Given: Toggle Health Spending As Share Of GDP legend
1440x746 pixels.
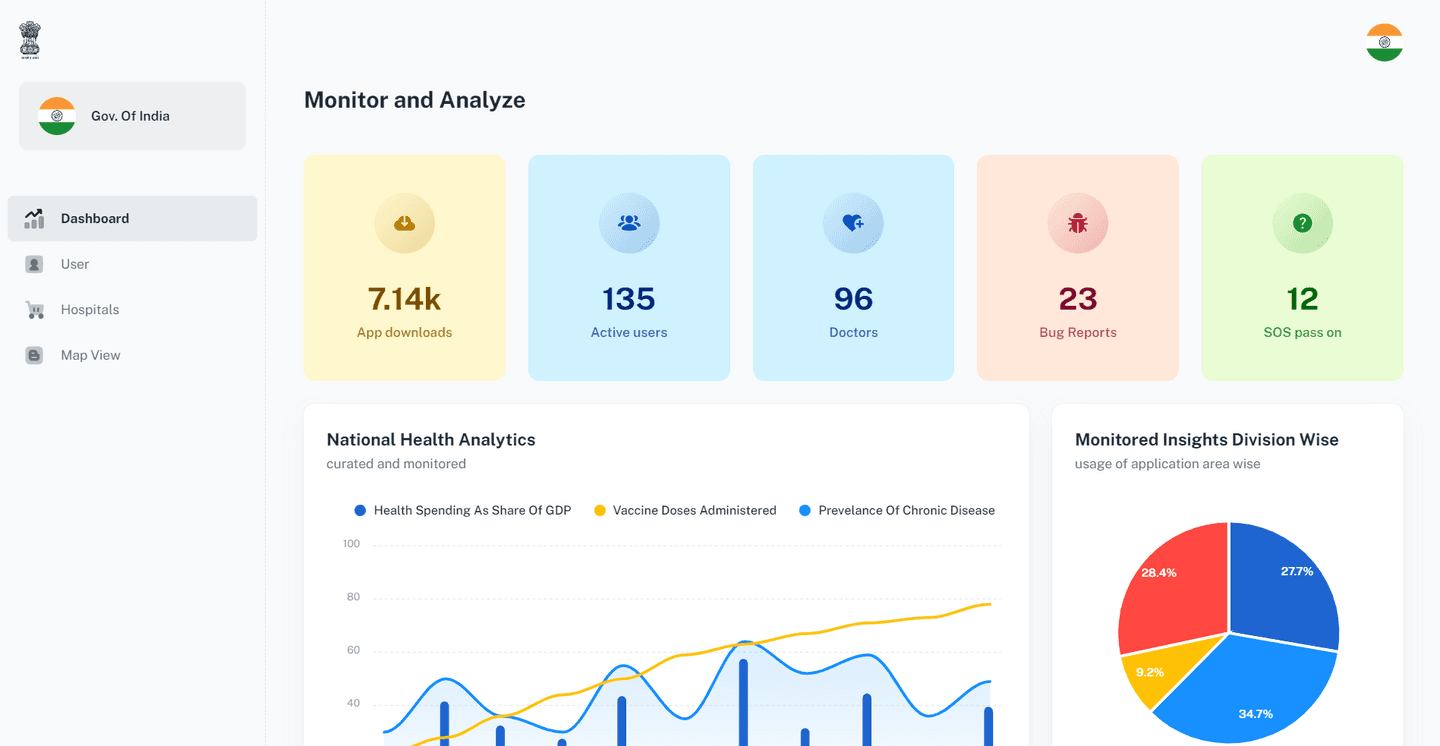Looking at the screenshot, I should click(x=463, y=510).
